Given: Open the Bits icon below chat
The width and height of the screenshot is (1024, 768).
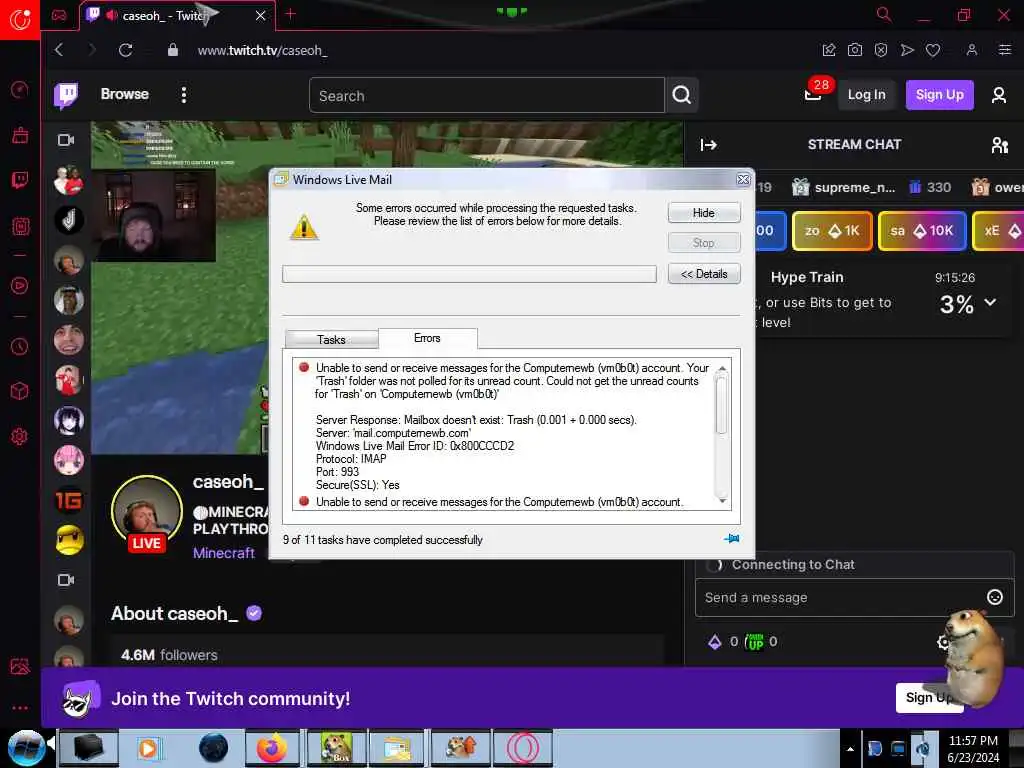Looking at the screenshot, I should point(715,642).
